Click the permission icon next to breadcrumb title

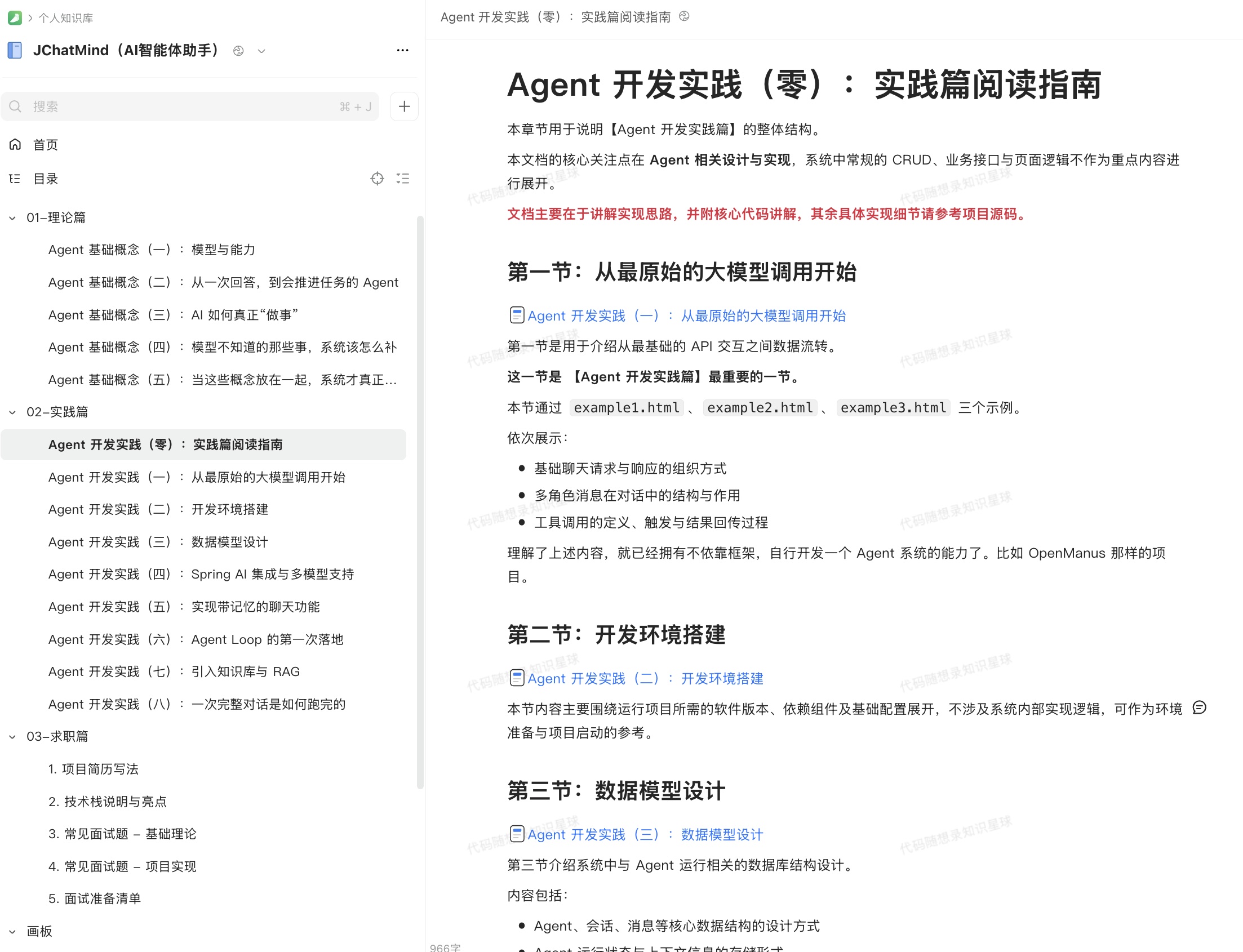point(684,16)
